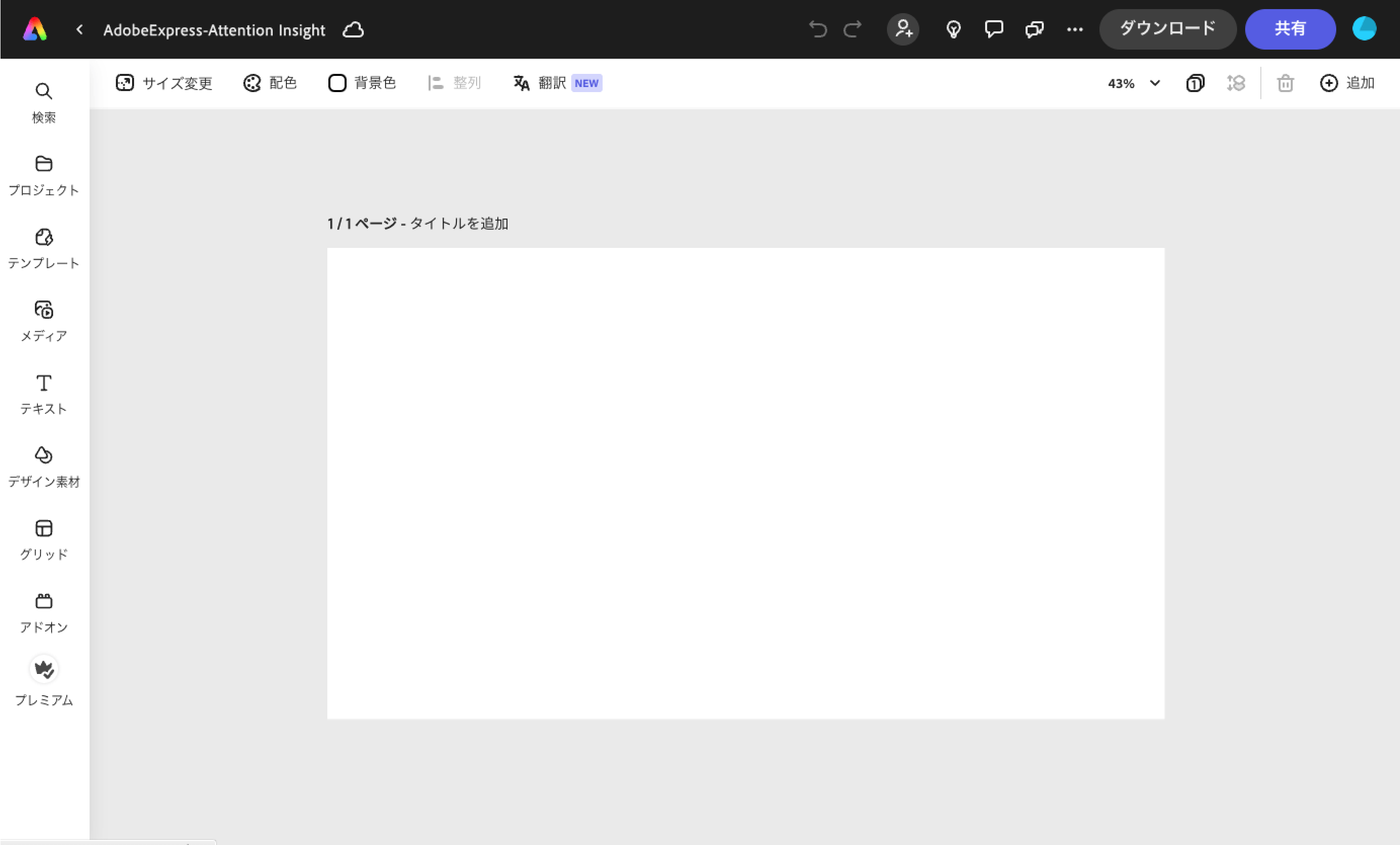The height and width of the screenshot is (845, 1400).
Task: Open グリッド panel in sidebar
Action: (44, 540)
